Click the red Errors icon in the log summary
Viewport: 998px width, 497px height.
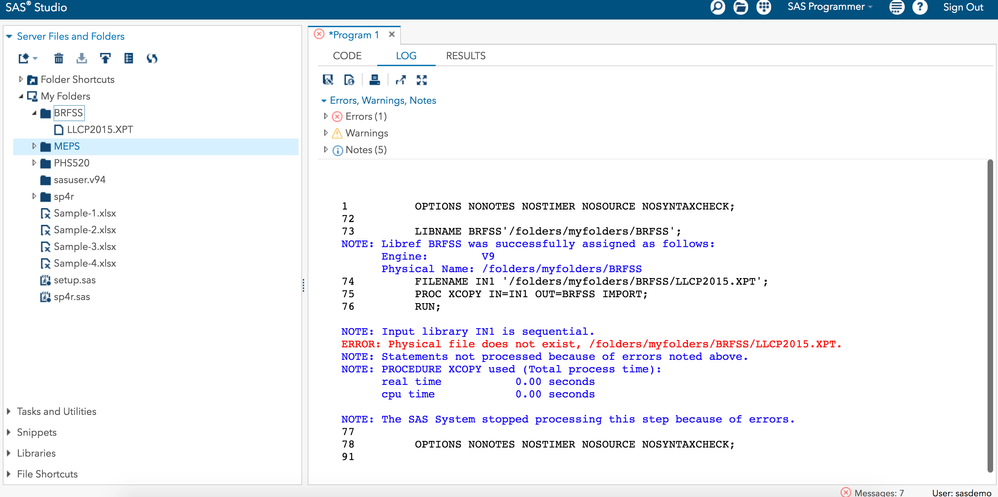pyautogui.click(x=337, y=116)
